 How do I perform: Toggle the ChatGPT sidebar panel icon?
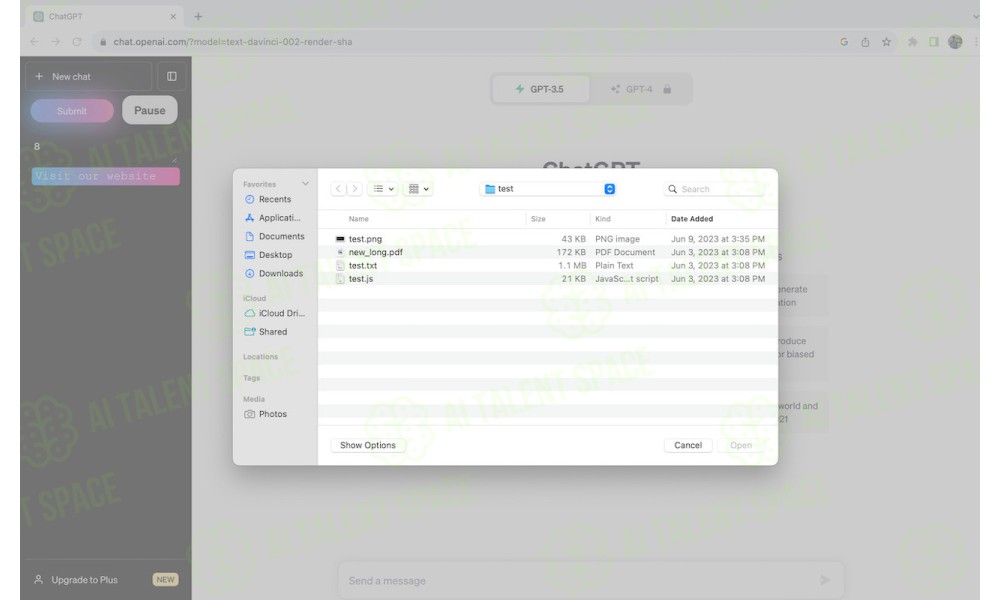coord(172,77)
